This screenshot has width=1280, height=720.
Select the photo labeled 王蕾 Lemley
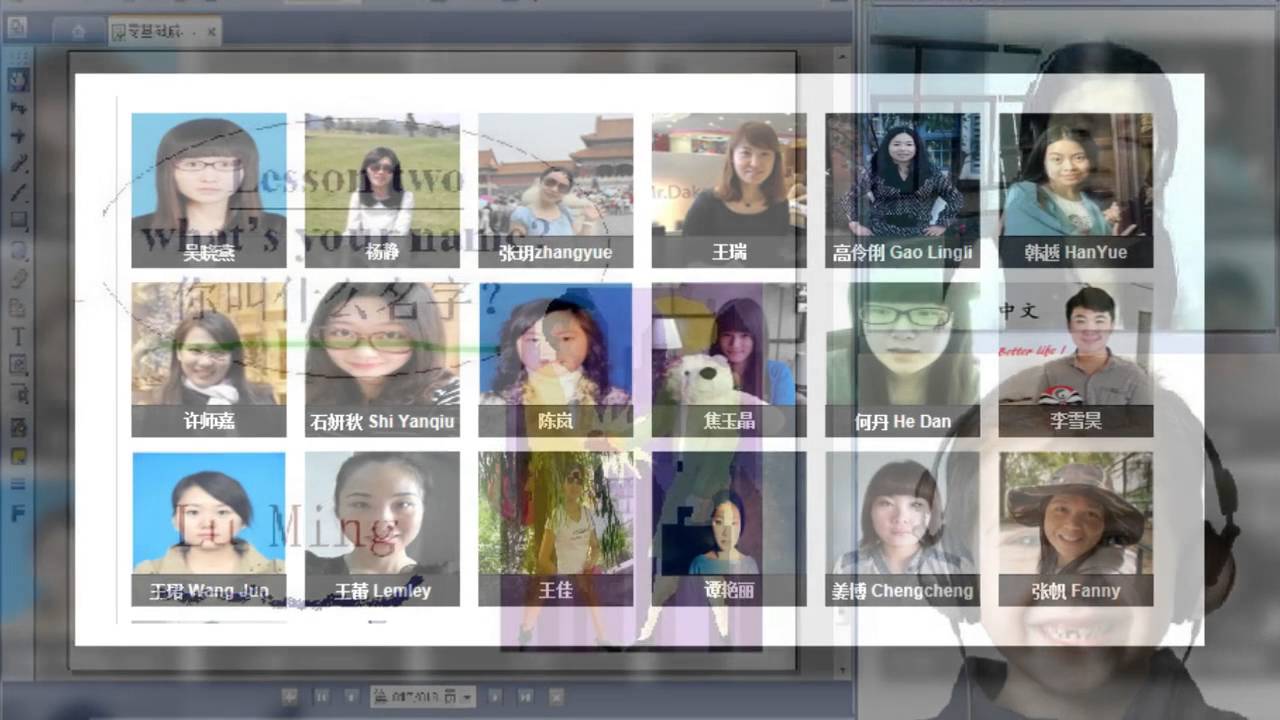pyautogui.click(x=382, y=529)
